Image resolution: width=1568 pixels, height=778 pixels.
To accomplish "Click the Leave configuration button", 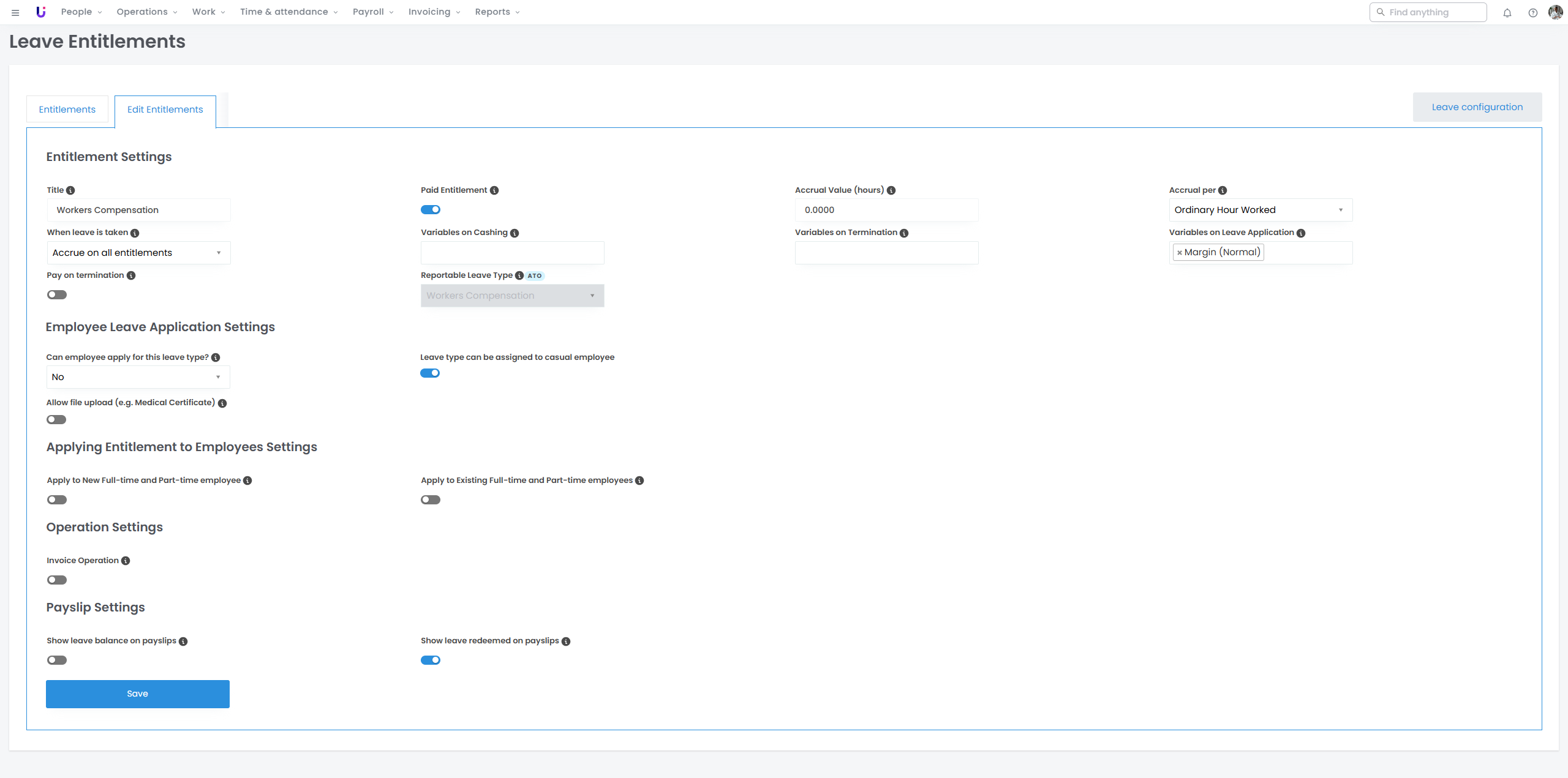I will coord(1477,107).
